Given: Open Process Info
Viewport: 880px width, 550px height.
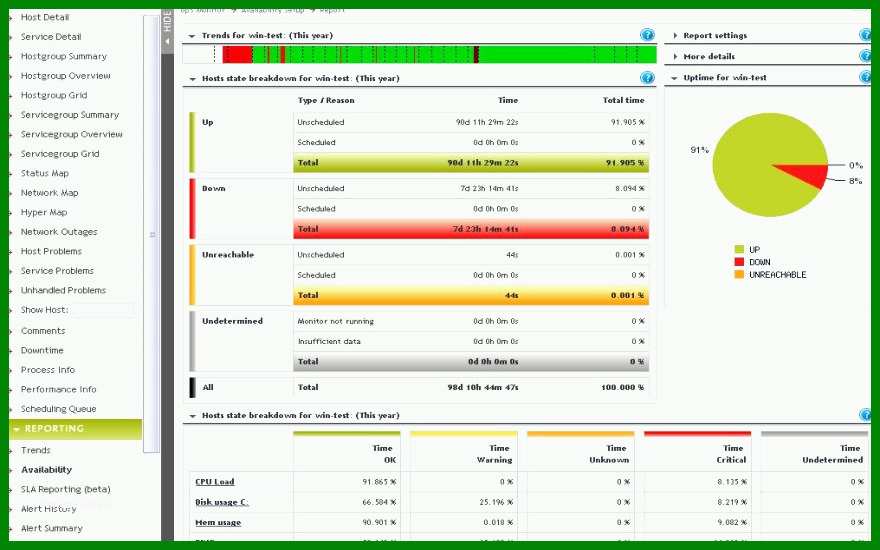Looking at the screenshot, I should coord(48,370).
